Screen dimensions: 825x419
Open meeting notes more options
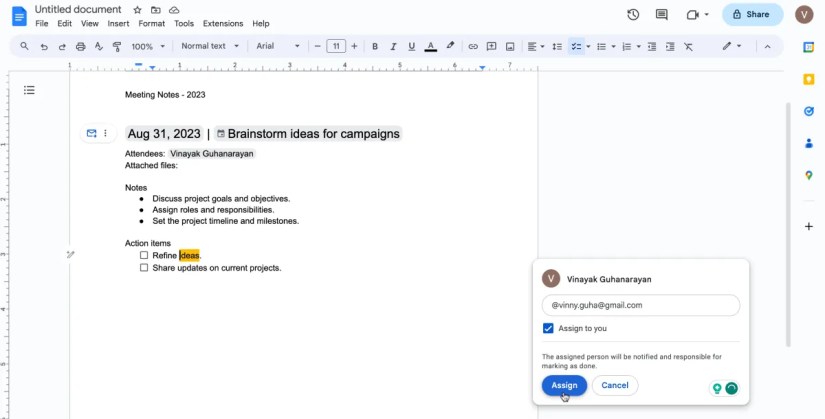point(106,134)
